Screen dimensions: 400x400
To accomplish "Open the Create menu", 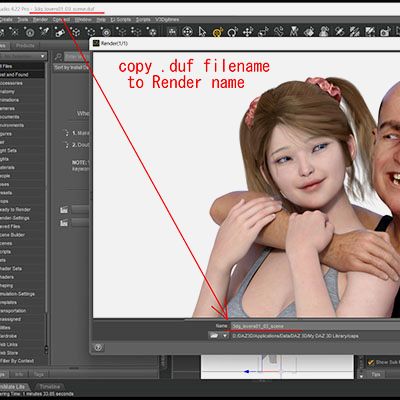I will tap(6, 20).
